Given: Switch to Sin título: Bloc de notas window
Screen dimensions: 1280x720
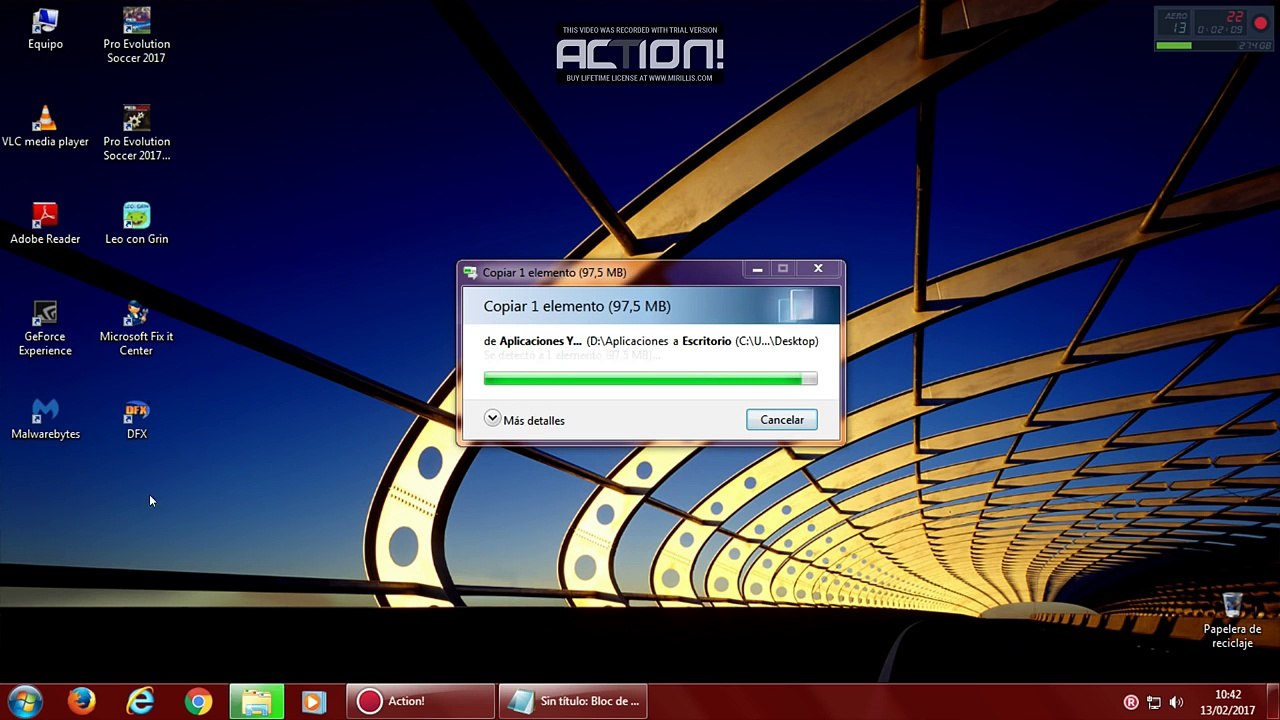Looking at the screenshot, I should (572, 701).
